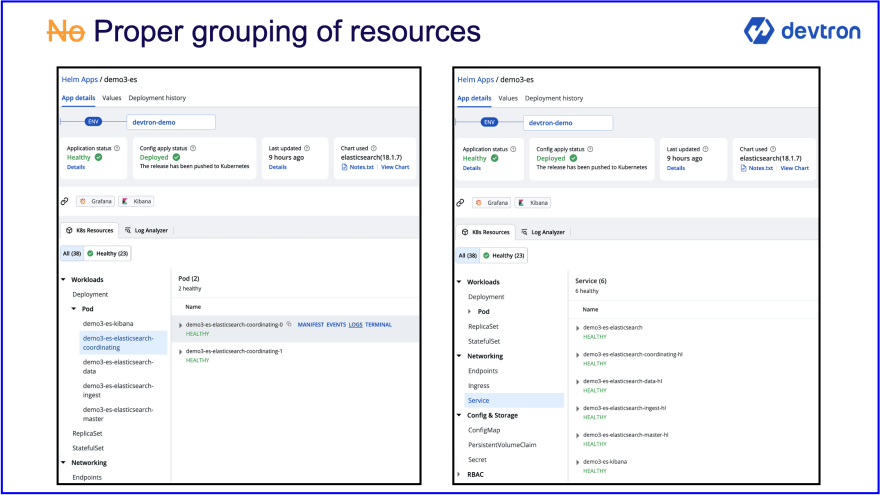Viewport: 880px width, 495px height.
Task: View LOGS for the coordinating-0 pod
Action: tap(355, 324)
